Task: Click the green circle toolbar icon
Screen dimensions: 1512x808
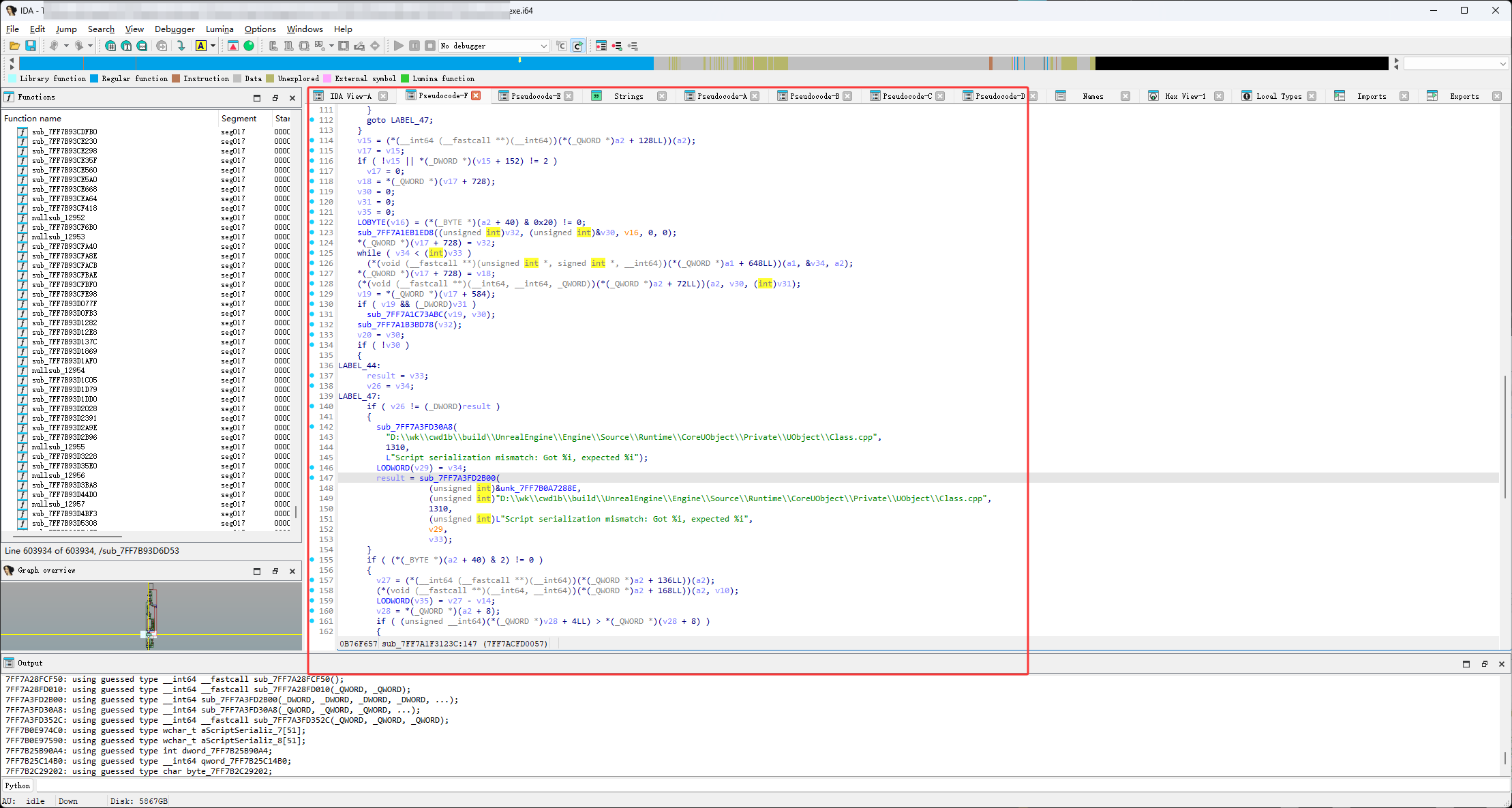Action: click(249, 46)
